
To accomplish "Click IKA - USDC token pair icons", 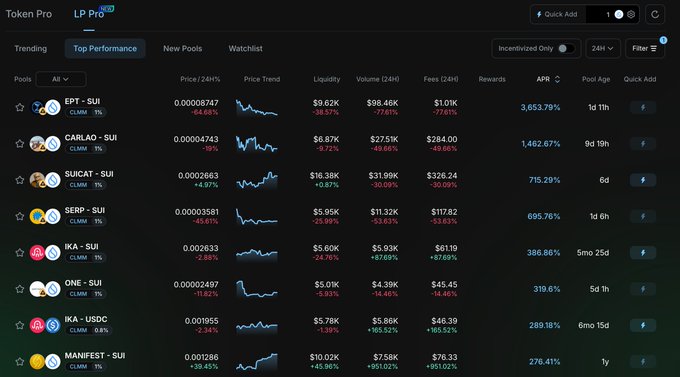I will (46, 325).
